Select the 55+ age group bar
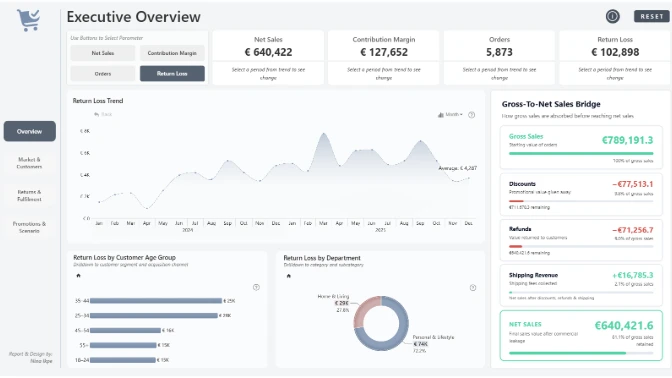The width and height of the screenshot is (672, 378). click(x=123, y=345)
